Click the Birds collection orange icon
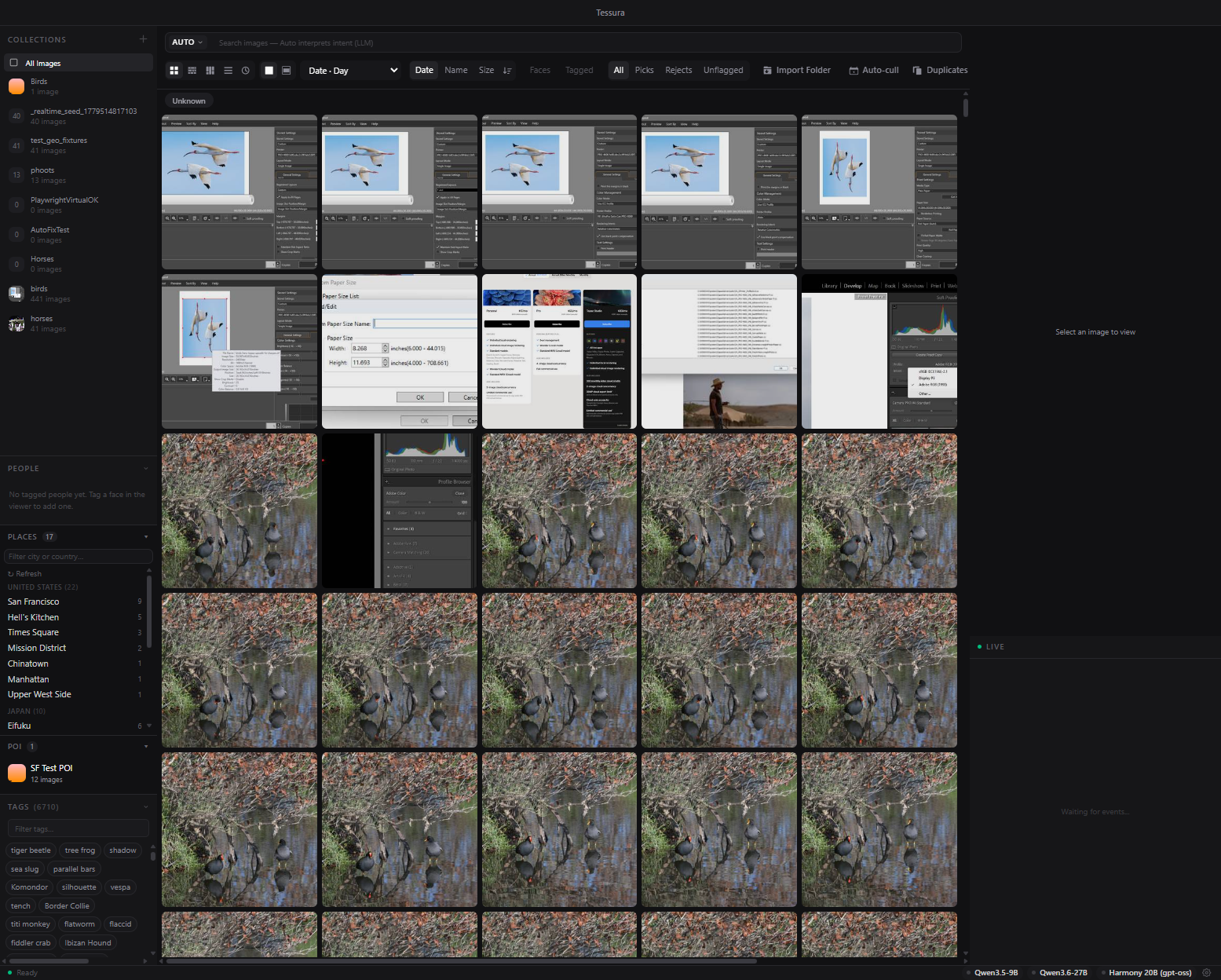The height and width of the screenshot is (980, 1221). pos(16,86)
